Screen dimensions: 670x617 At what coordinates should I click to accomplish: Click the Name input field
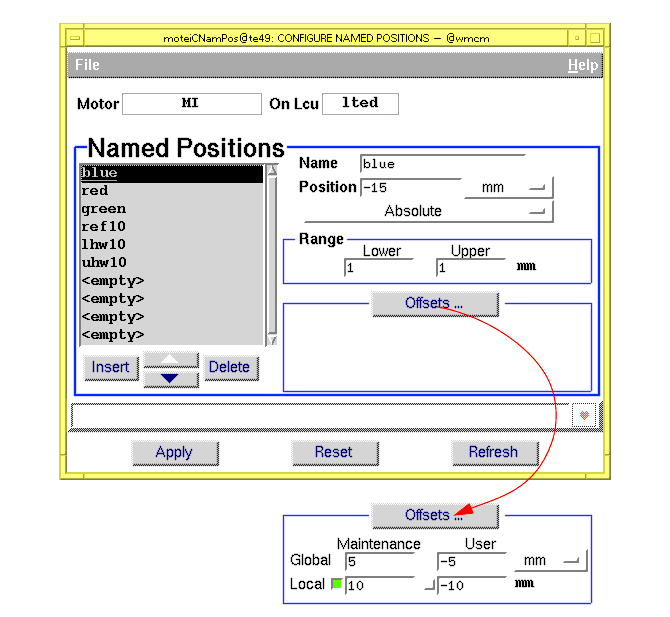click(x=442, y=164)
